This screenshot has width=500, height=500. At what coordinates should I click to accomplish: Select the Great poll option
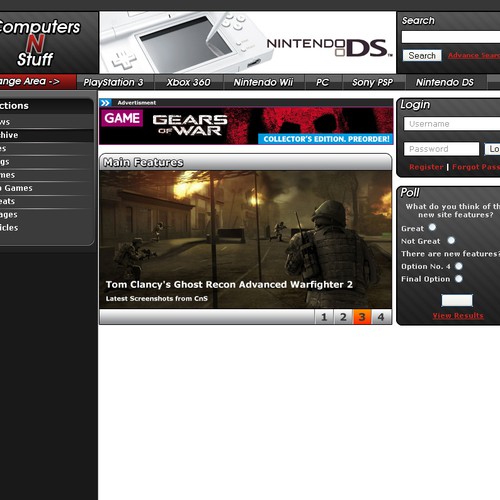click(432, 227)
